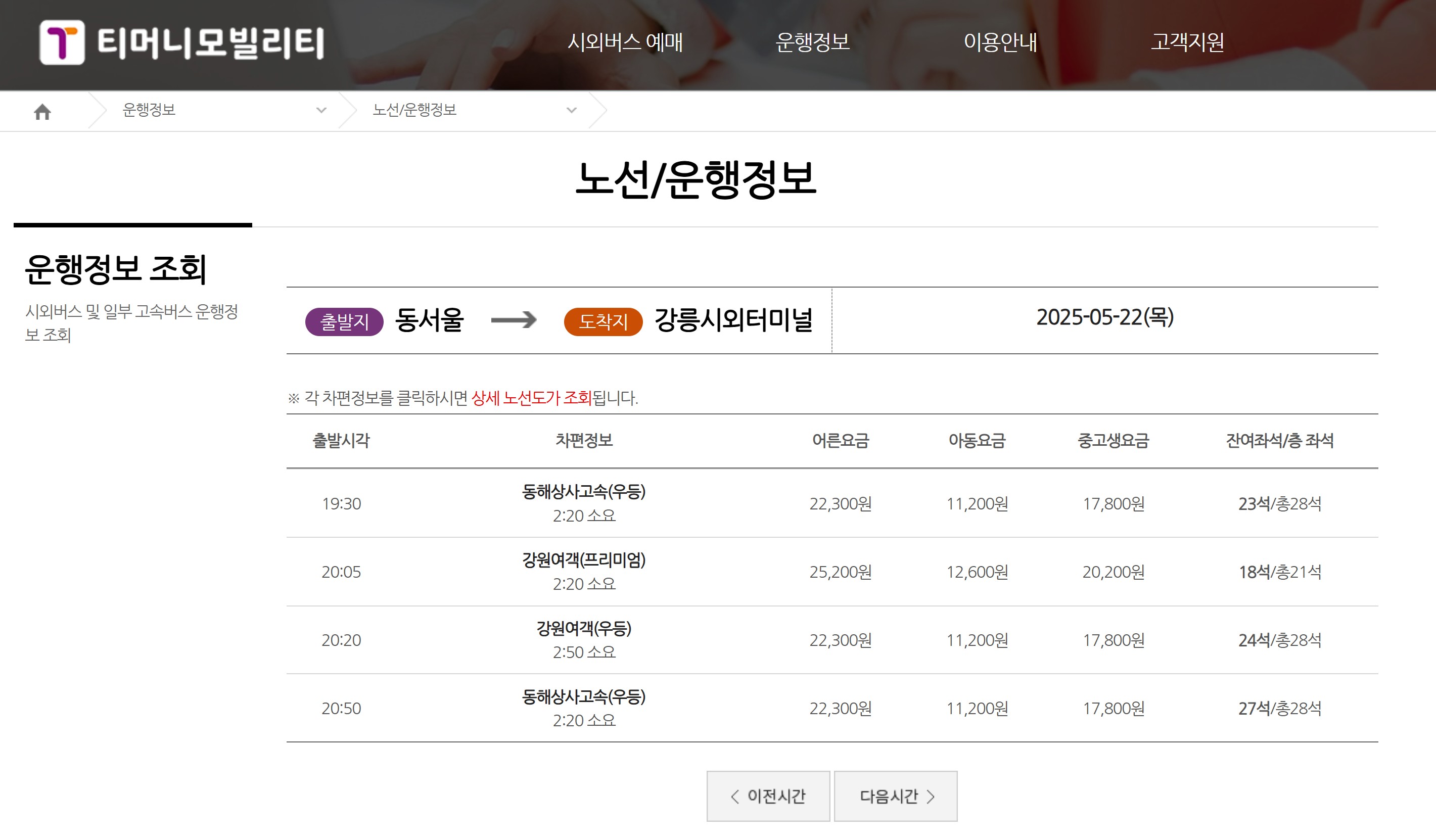The width and height of the screenshot is (1436, 840).
Task: Open the 이용안내 menu
Action: pos(1000,42)
